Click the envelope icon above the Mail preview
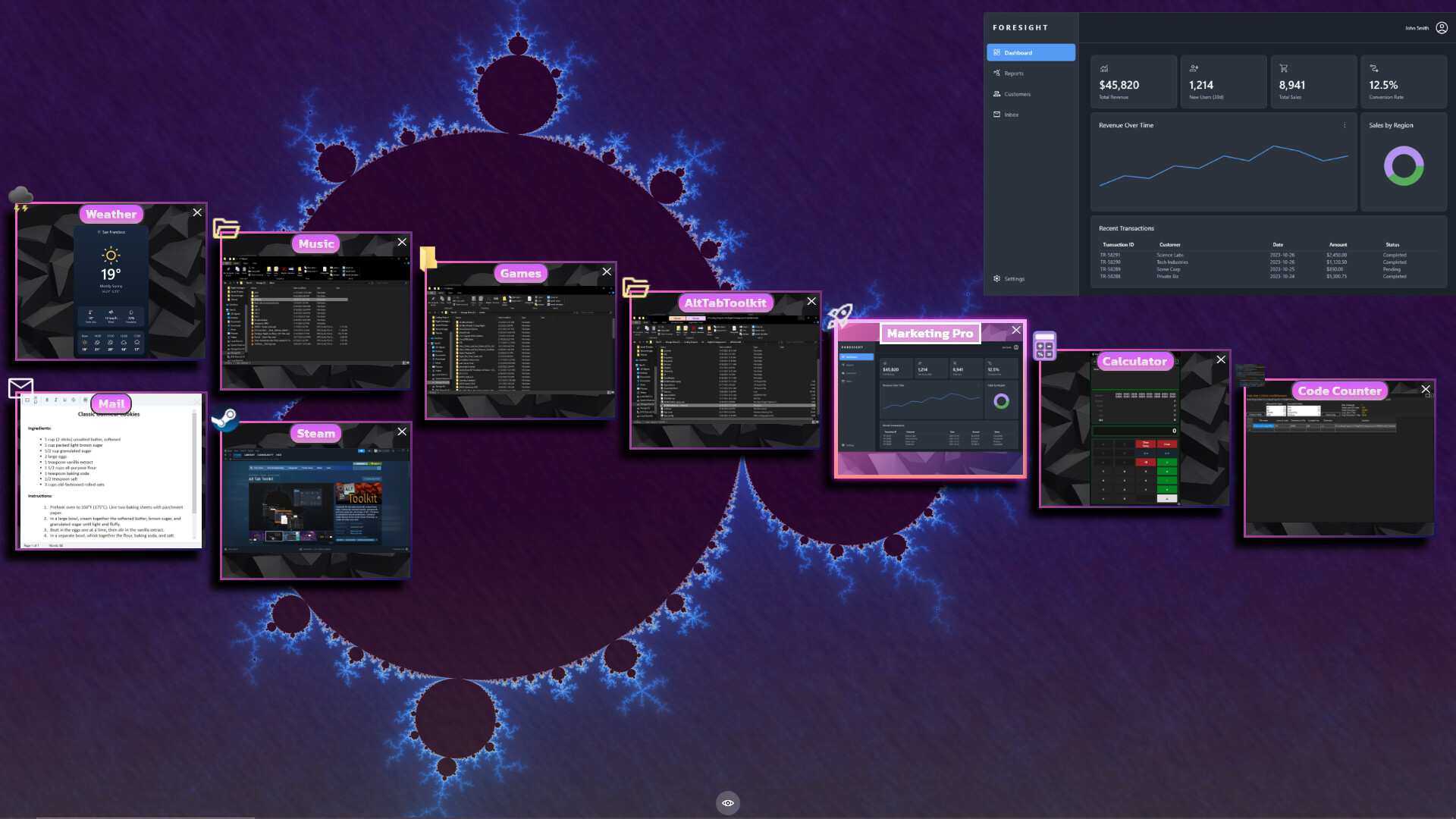Image resolution: width=1456 pixels, height=819 pixels. [20, 388]
